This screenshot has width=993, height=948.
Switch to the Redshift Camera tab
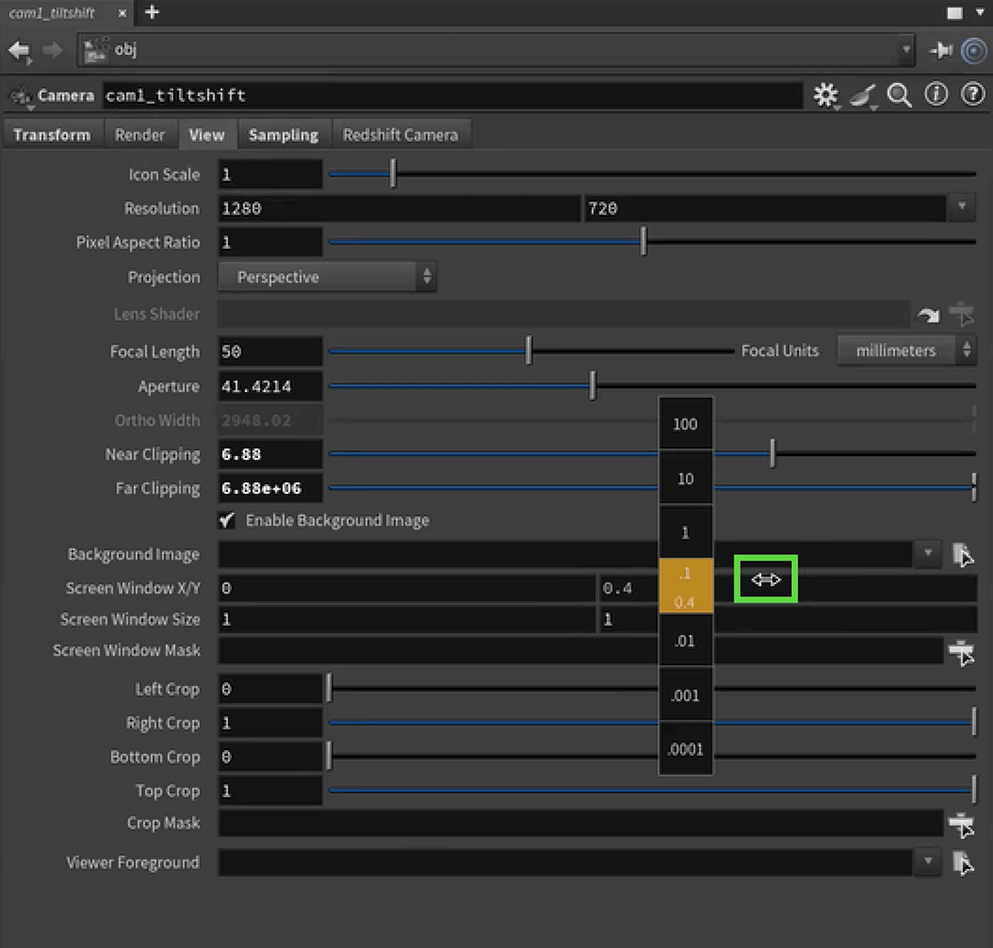tap(400, 135)
